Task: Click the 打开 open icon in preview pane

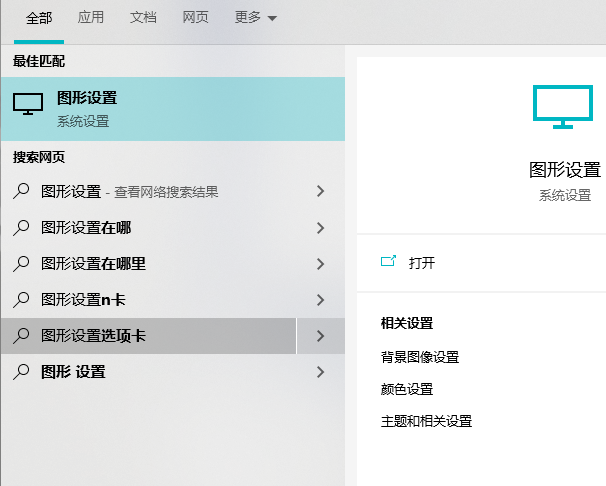Action: (x=388, y=262)
